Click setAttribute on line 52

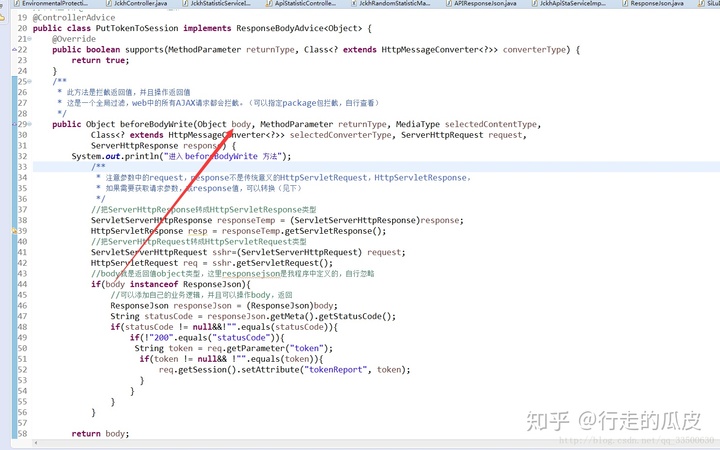point(270,370)
